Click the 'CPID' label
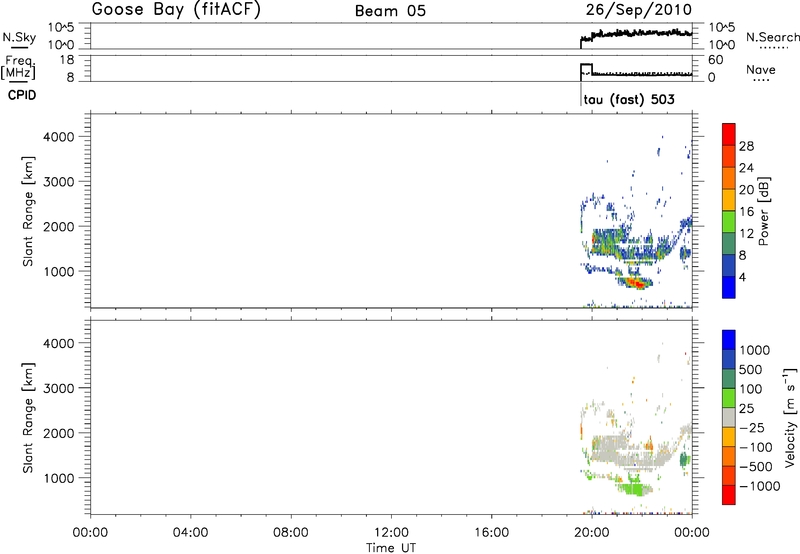Image resolution: width=800 pixels, height=554 pixels. coord(22,95)
